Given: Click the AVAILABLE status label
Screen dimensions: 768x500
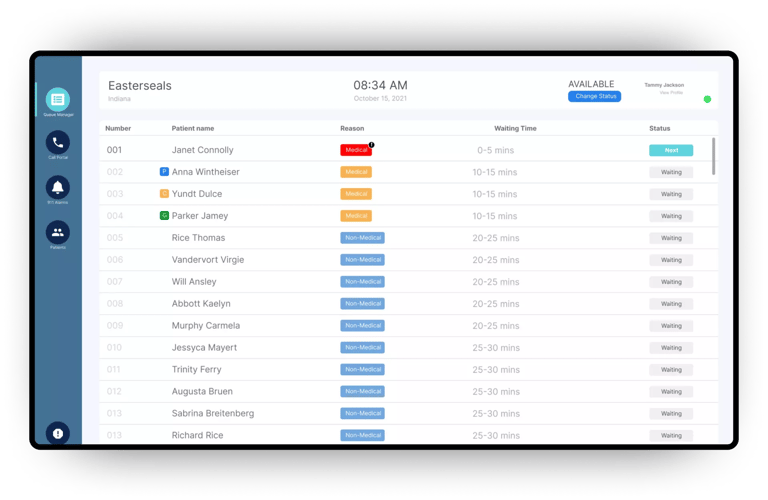Looking at the screenshot, I should 591,84.
